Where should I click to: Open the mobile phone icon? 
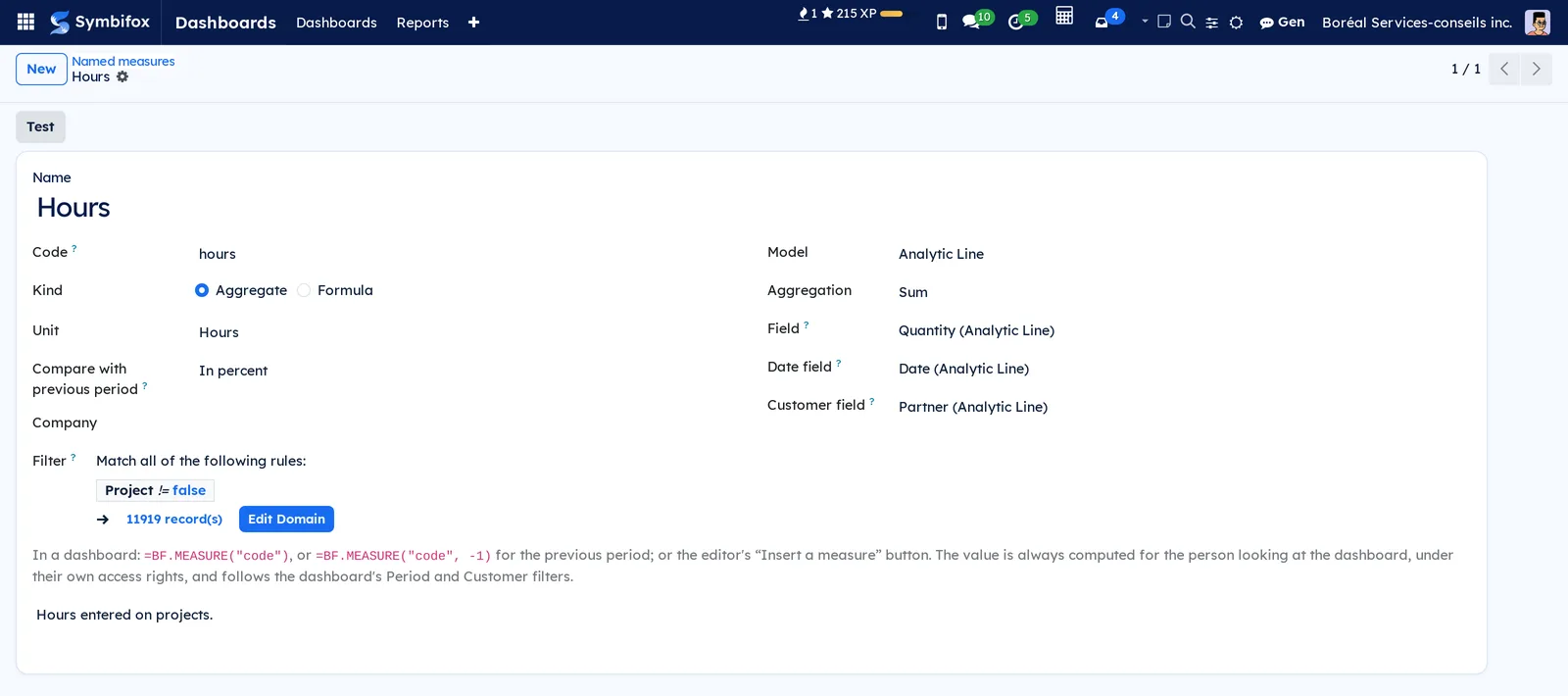[x=942, y=22]
